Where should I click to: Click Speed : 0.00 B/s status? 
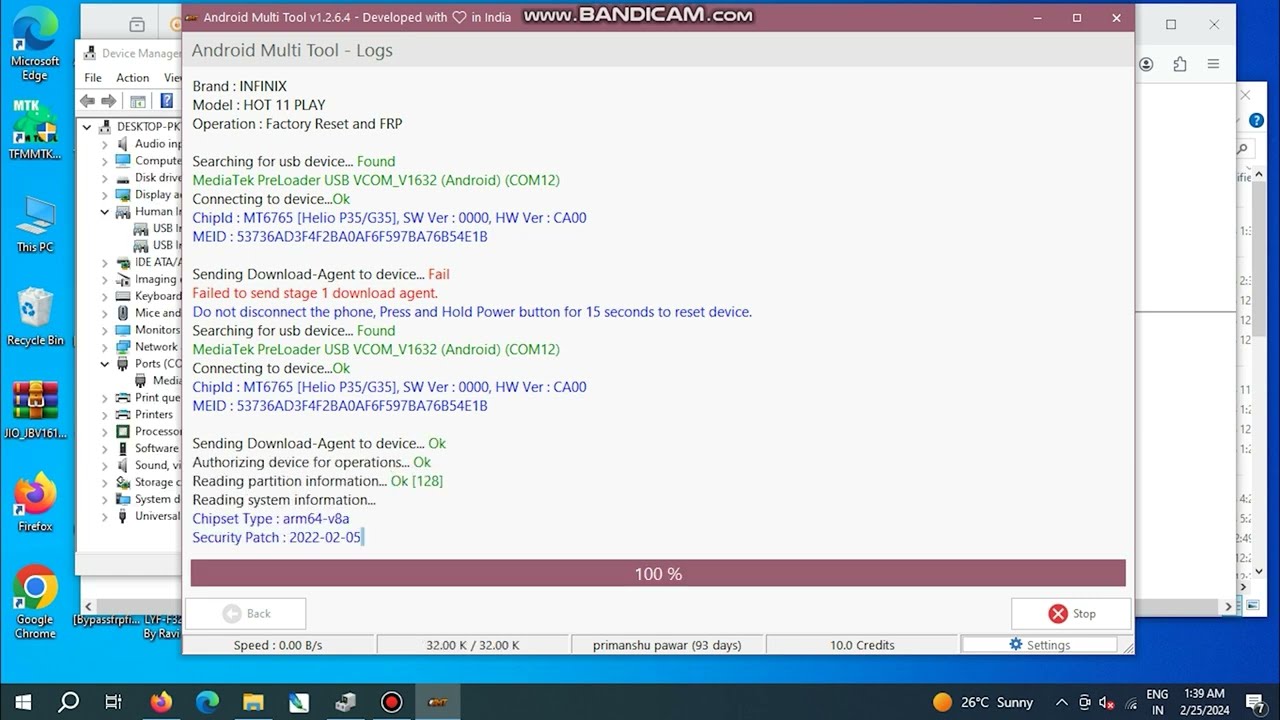coord(278,645)
